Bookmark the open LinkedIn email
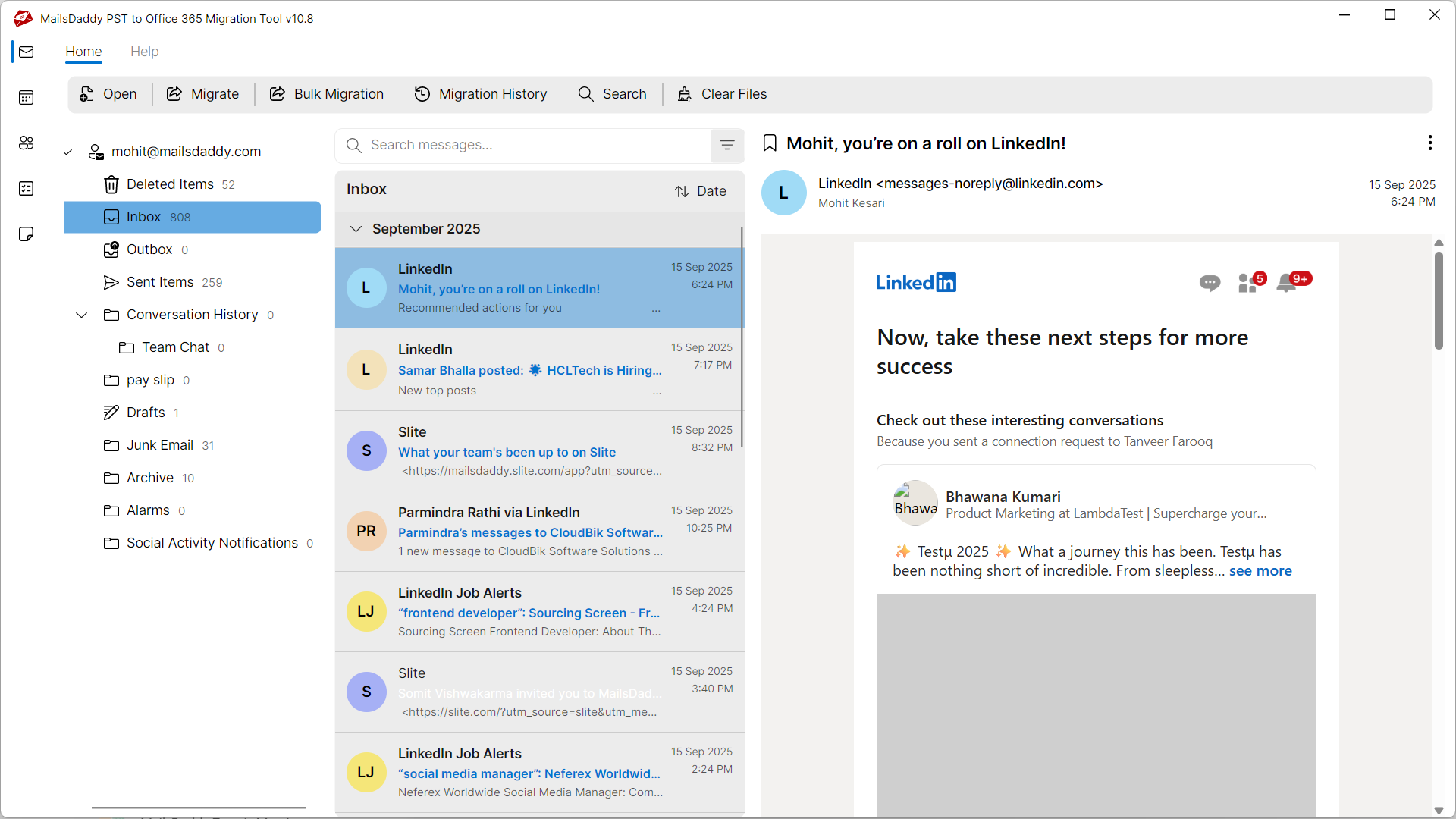Viewport: 1456px width, 819px height. coord(770,143)
